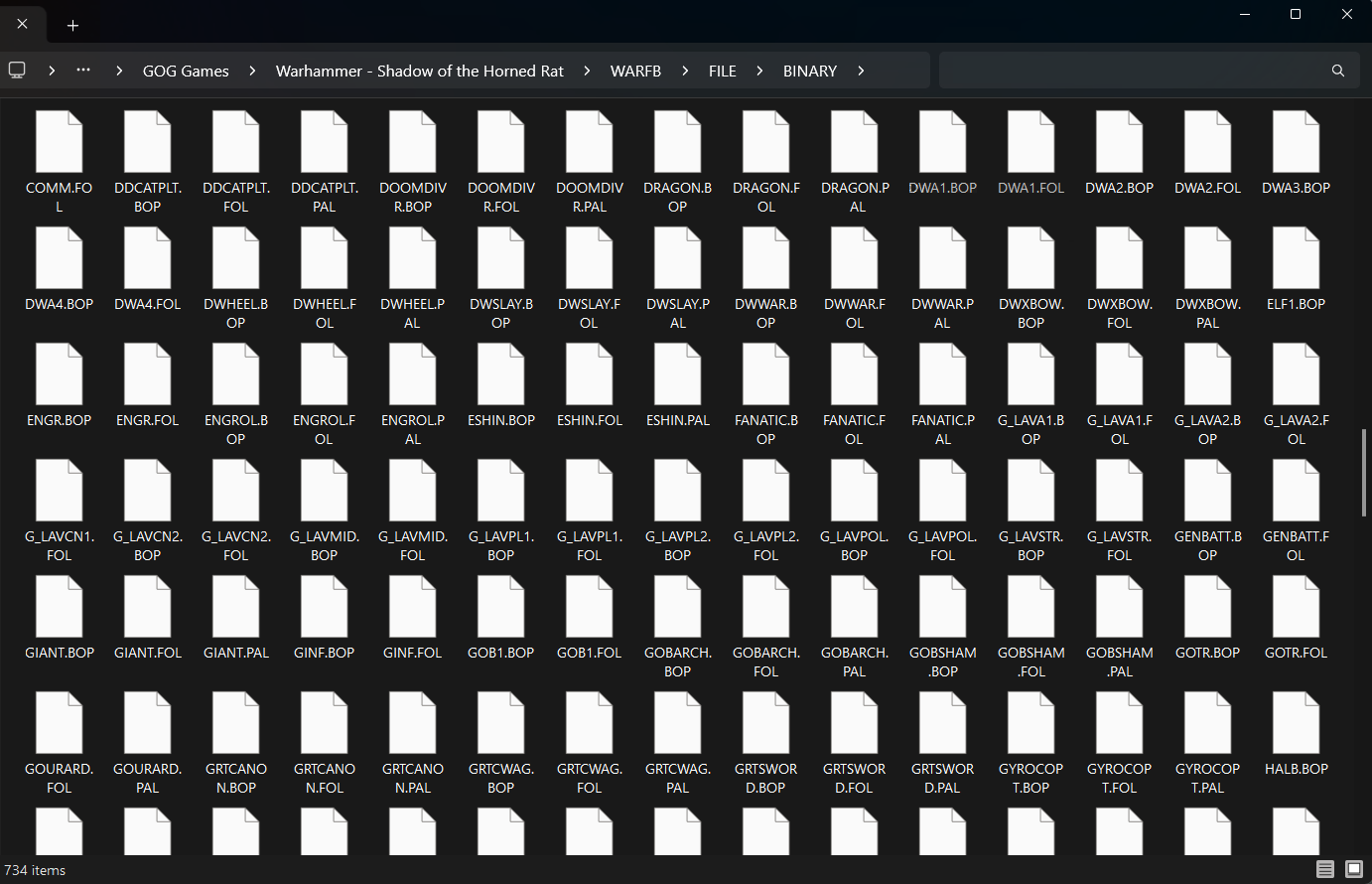Select the FANATIC.FOL file
The image size is (1372, 884).
click(855, 394)
